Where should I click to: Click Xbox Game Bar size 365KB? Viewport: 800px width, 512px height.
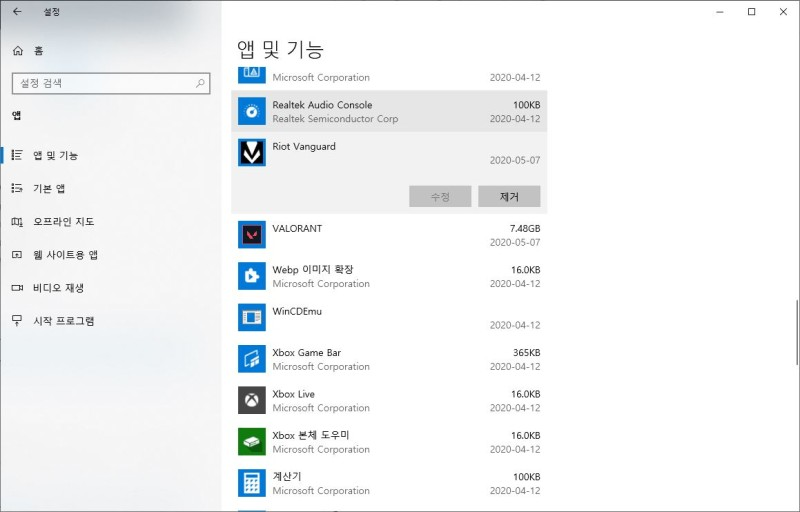(527, 352)
